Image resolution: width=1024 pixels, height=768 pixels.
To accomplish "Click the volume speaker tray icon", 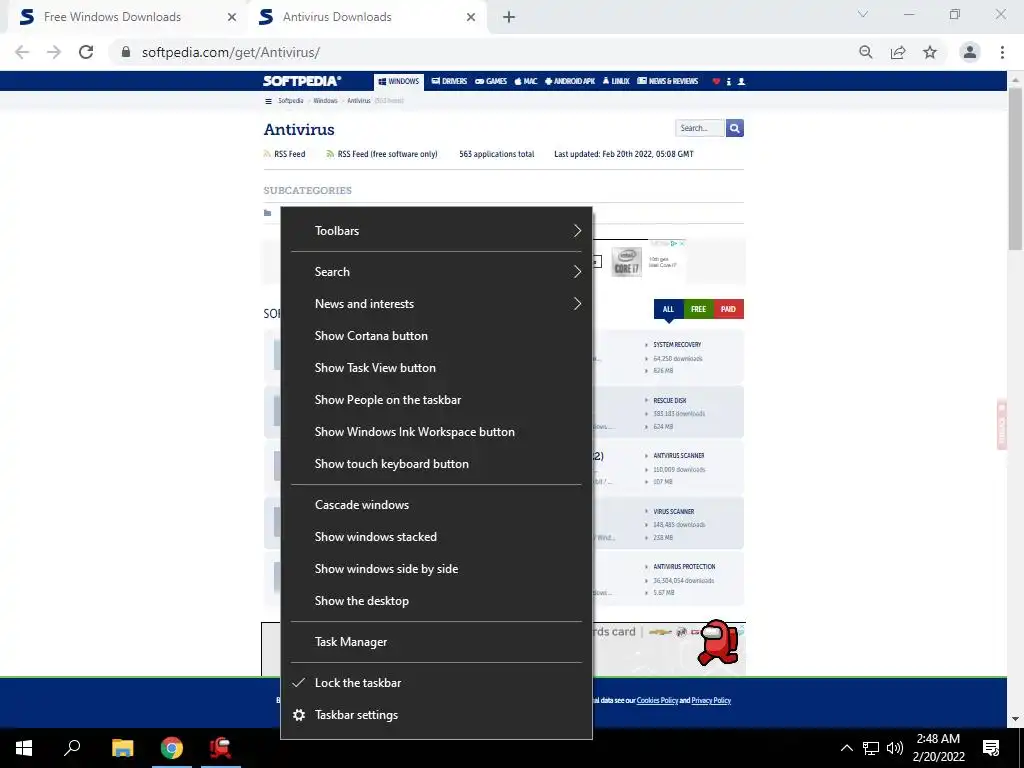I will (x=895, y=748).
